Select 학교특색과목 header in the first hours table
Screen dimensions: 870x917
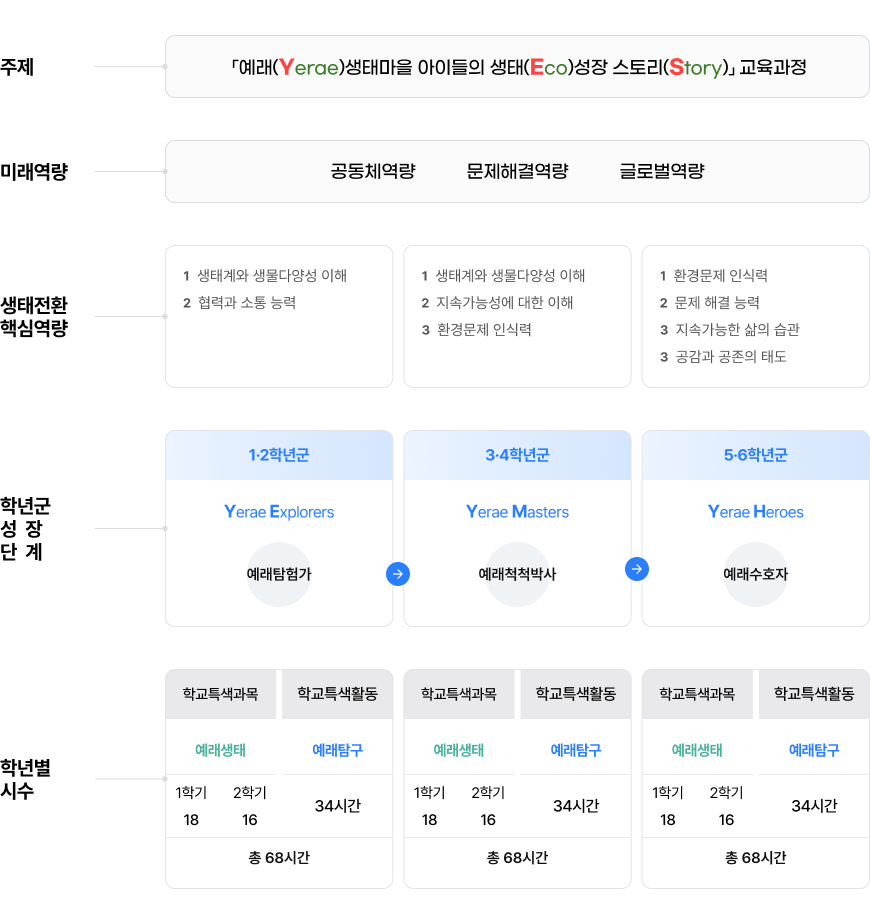(x=221, y=694)
